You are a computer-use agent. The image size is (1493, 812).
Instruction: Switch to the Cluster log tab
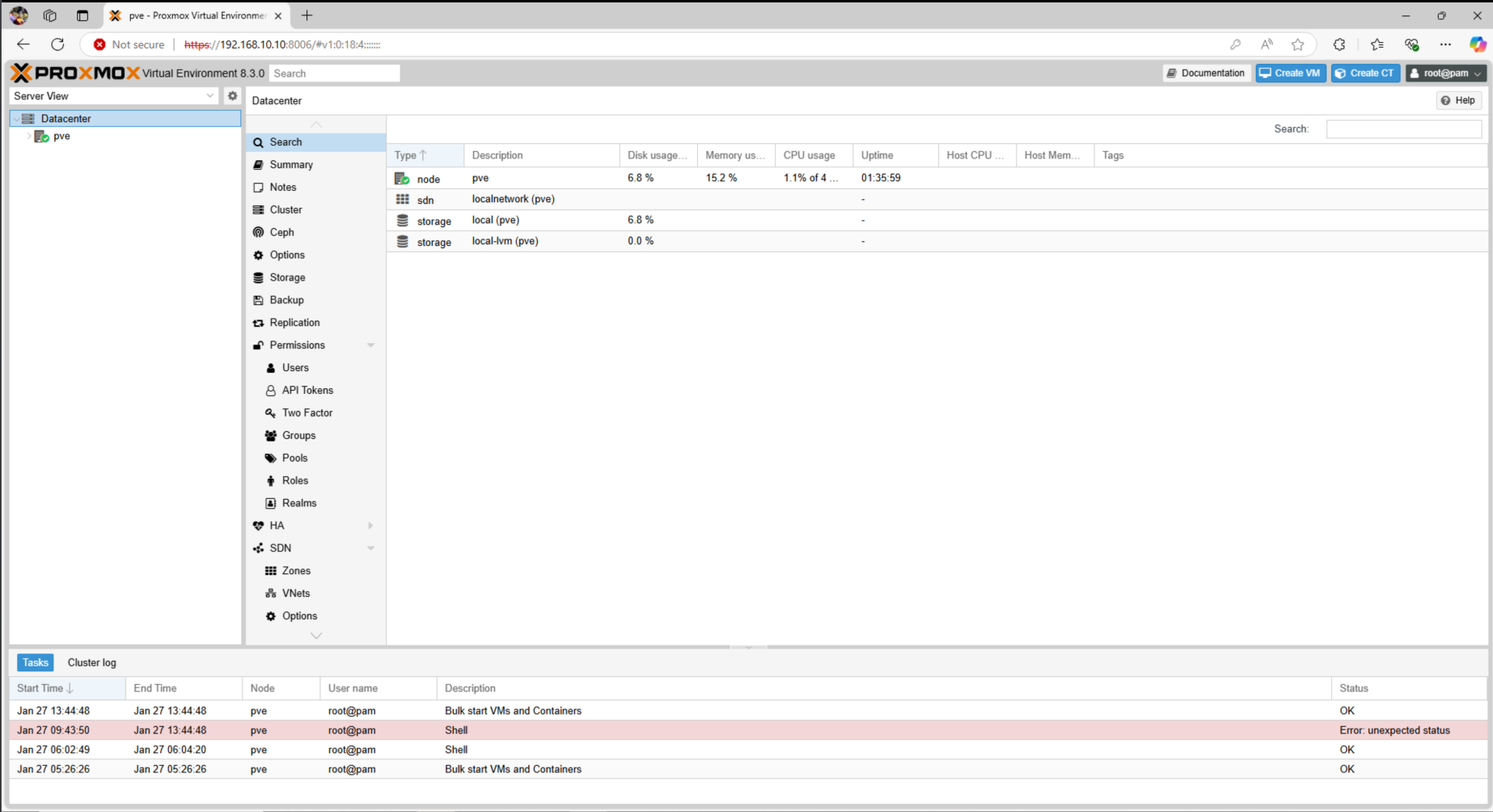[92, 662]
